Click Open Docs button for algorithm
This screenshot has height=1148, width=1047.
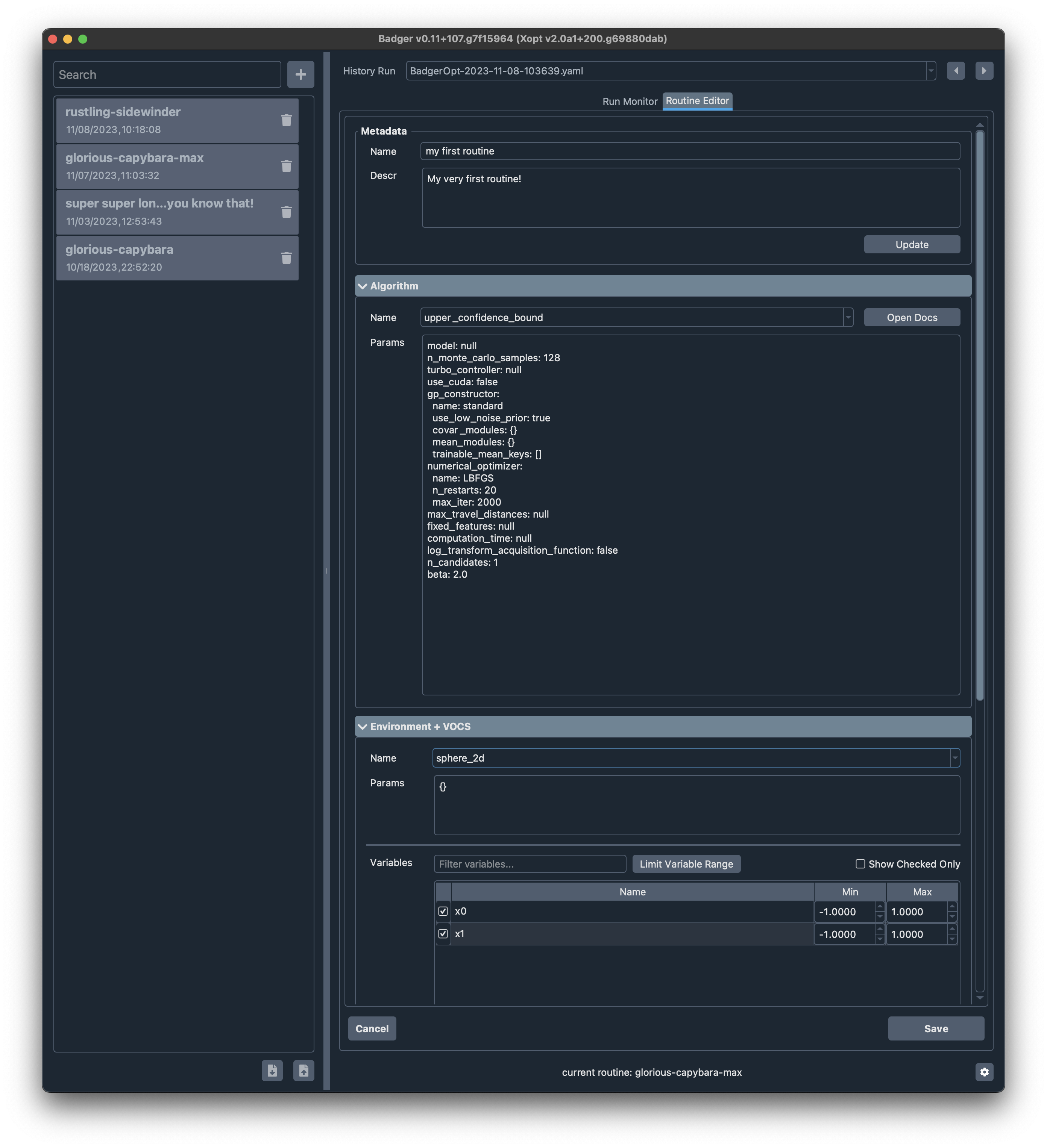[910, 317]
